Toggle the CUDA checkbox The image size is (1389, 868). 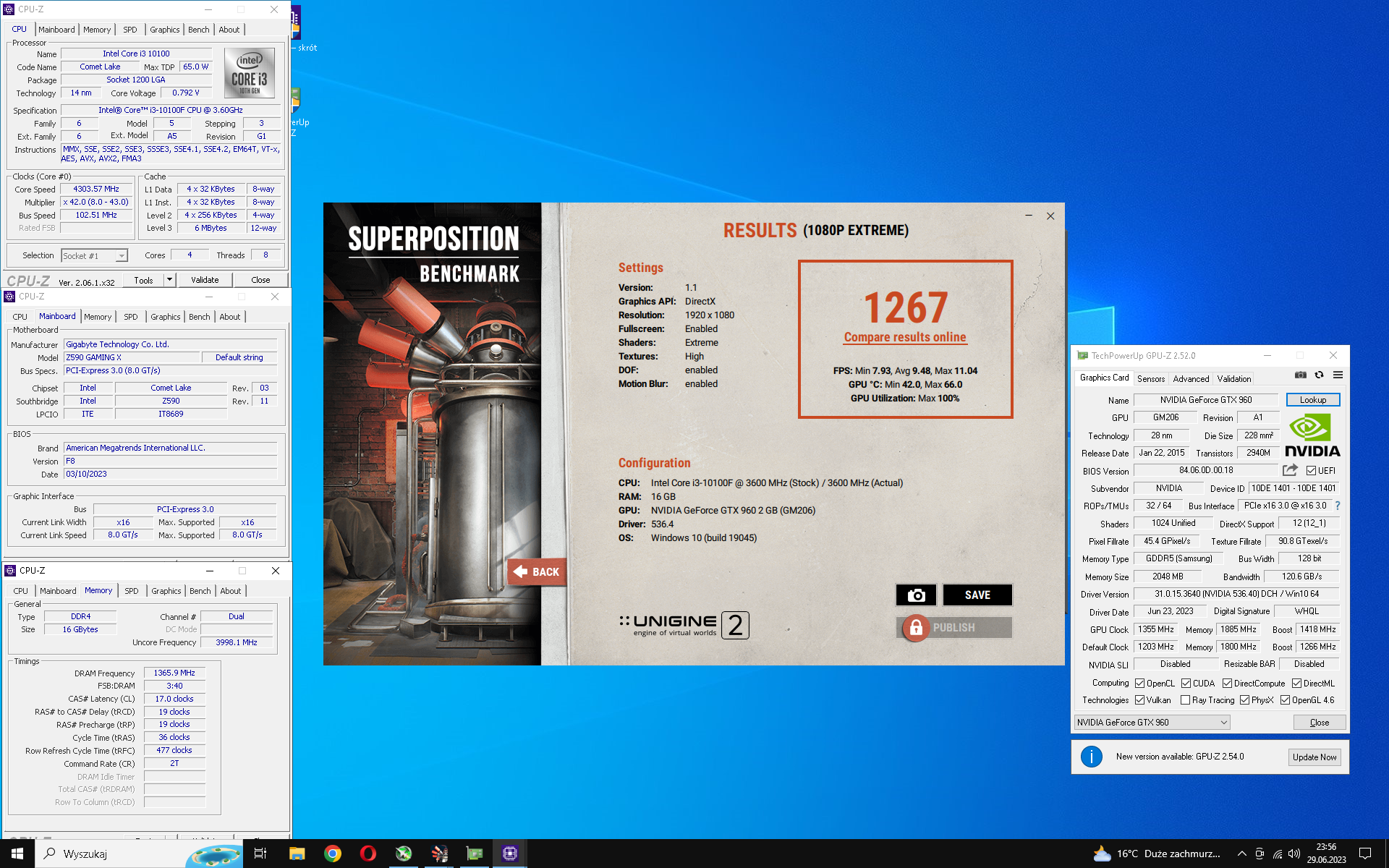tap(1186, 684)
